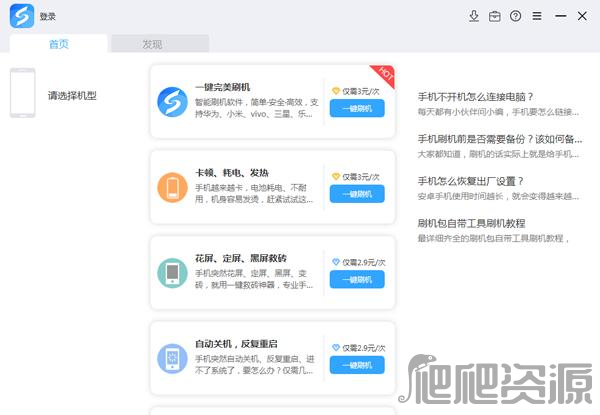
Task: Open article 手机刷机前是否需要备份？
Action: click(x=500, y=139)
